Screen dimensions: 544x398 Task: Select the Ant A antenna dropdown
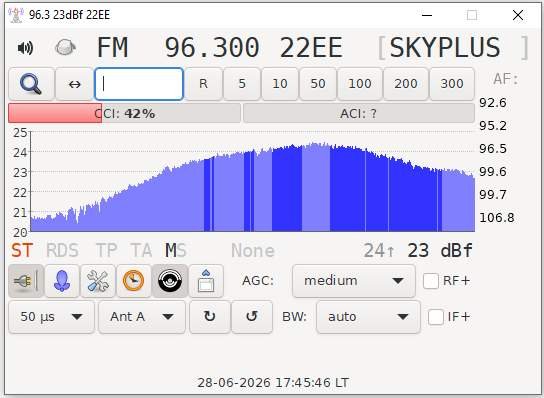click(x=142, y=317)
